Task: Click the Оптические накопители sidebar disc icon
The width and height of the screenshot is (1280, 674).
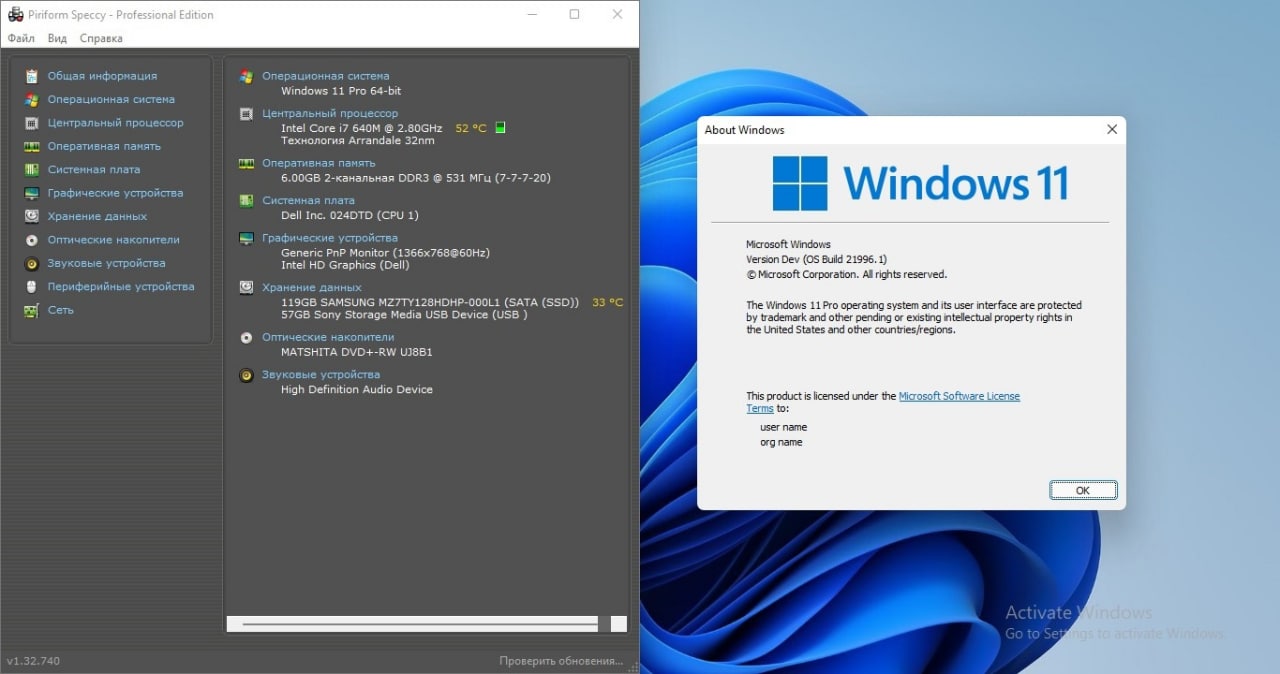Action: pos(31,240)
